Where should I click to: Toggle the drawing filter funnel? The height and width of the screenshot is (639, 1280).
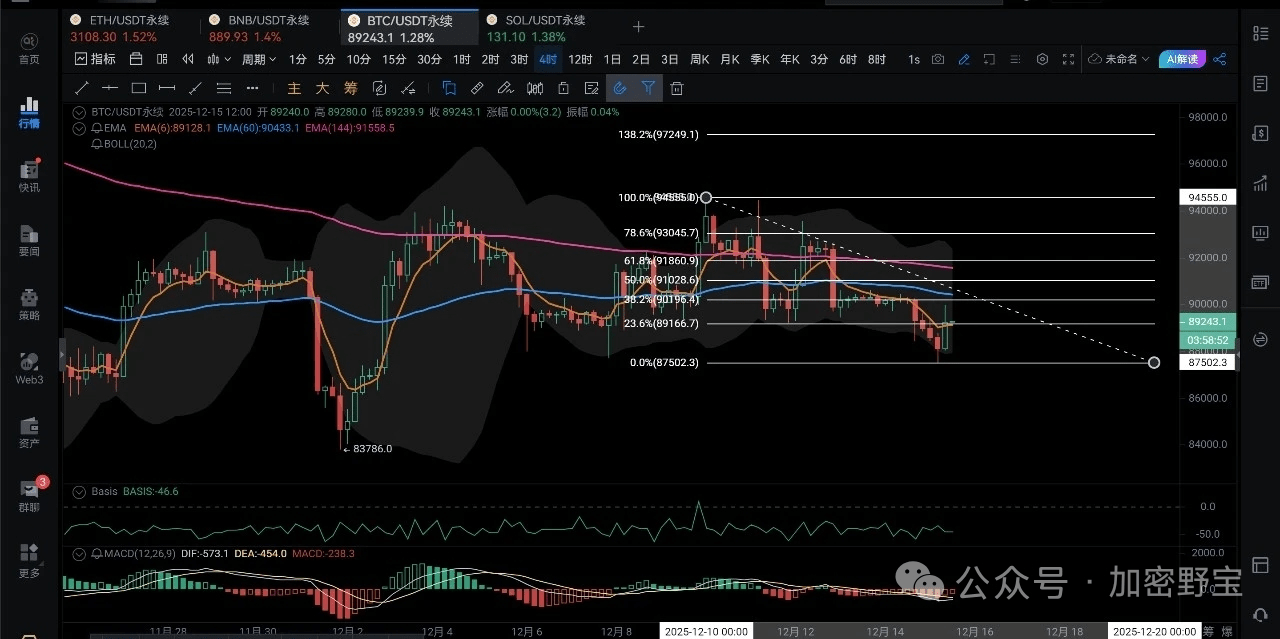tap(648, 88)
